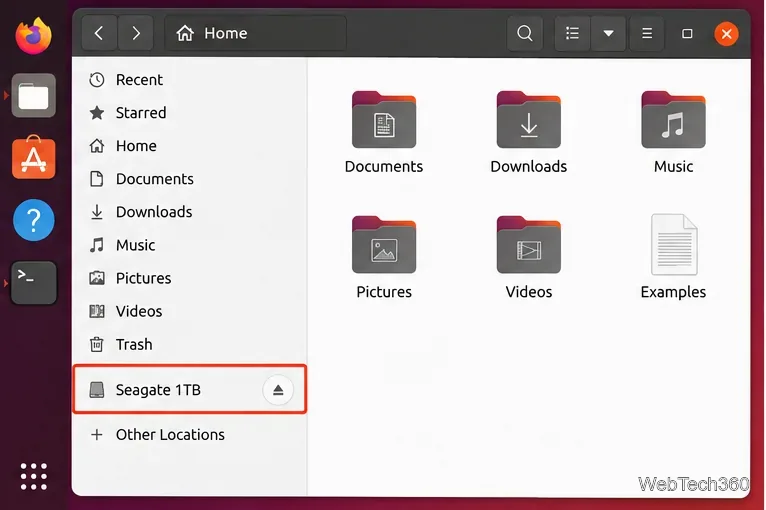This screenshot has width=766, height=510.
Task: Select the Pictures folder icon
Action: pos(384,245)
